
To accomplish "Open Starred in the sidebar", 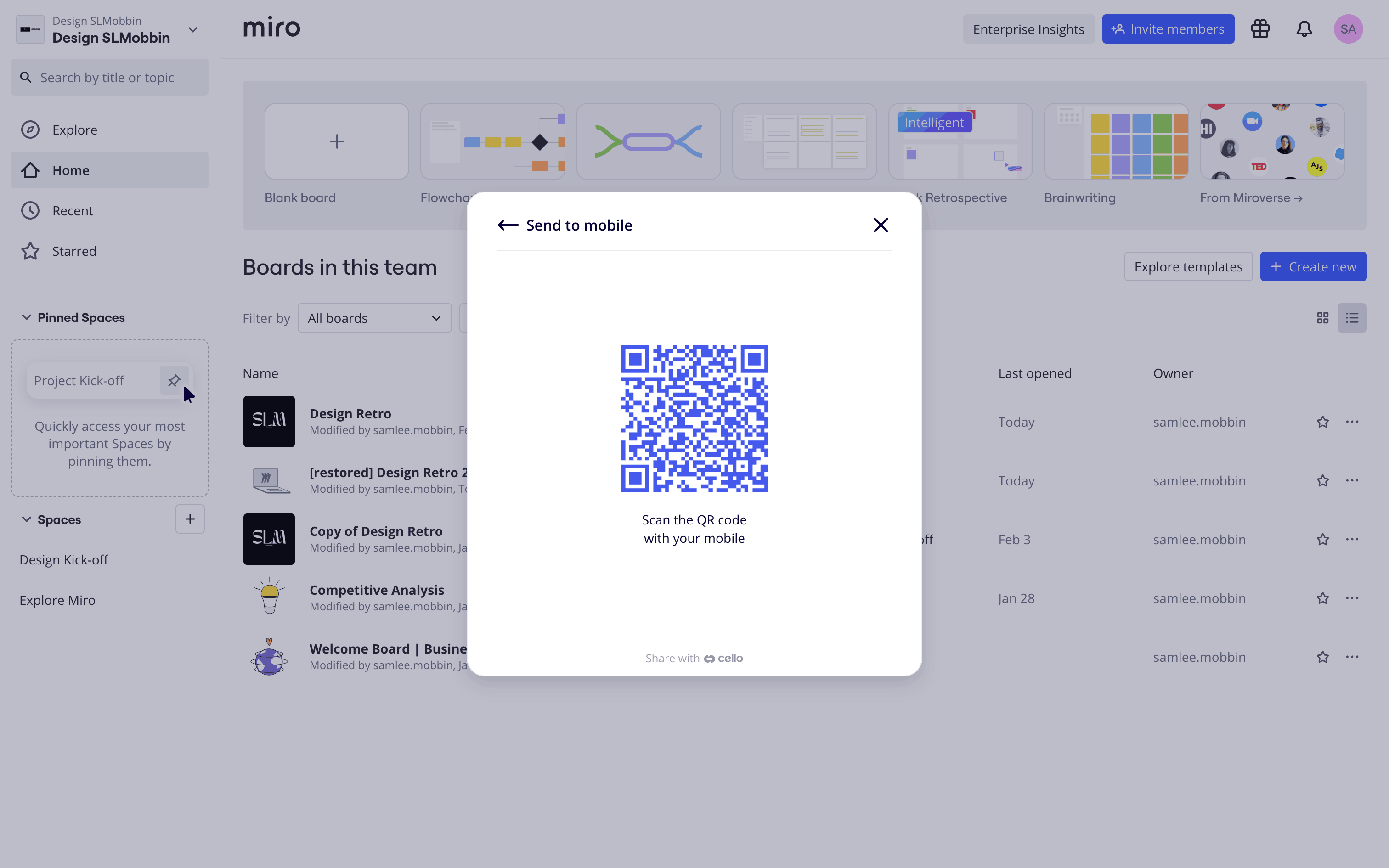I will point(74,251).
